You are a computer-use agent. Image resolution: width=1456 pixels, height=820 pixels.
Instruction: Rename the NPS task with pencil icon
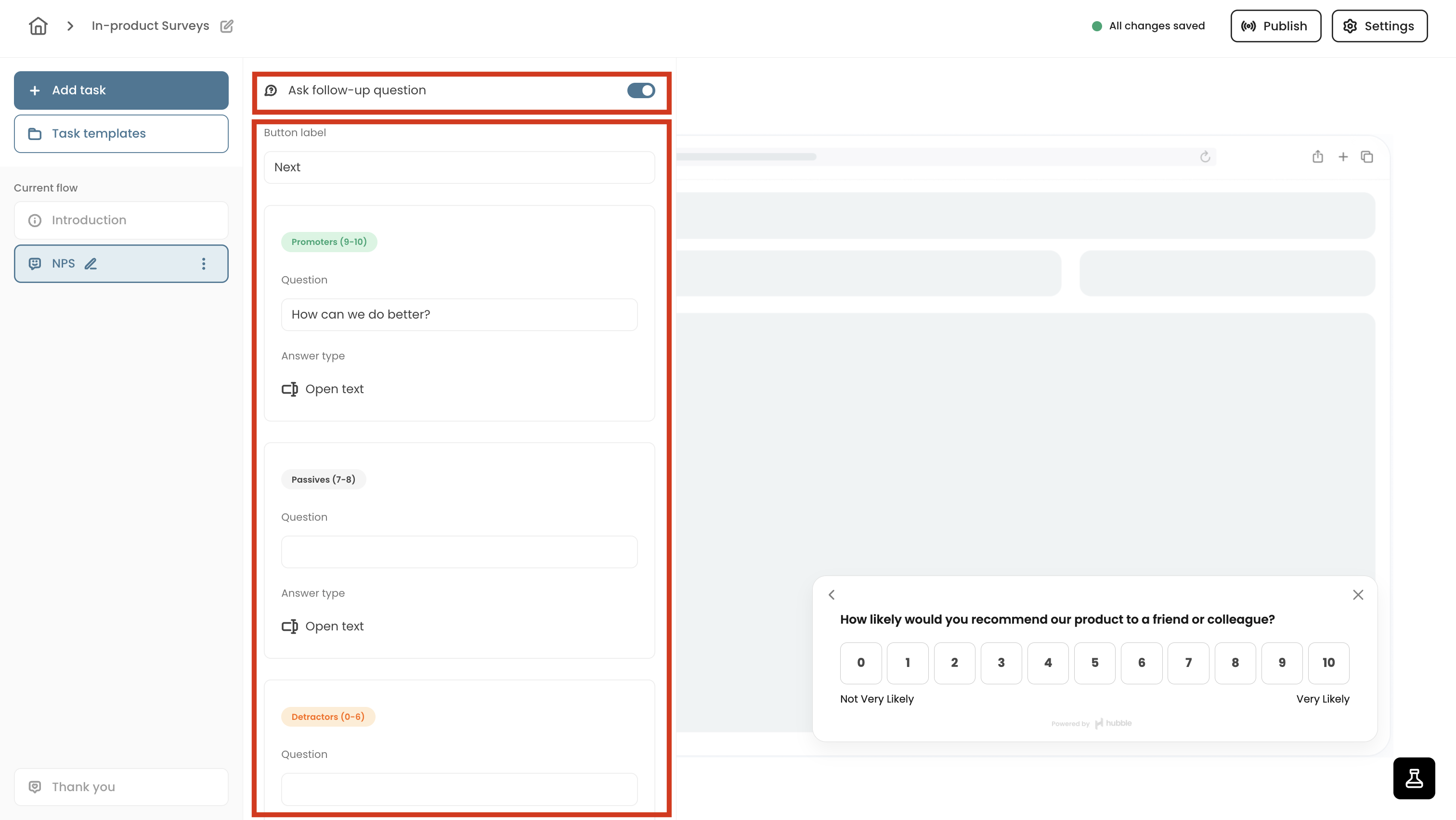(x=91, y=264)
